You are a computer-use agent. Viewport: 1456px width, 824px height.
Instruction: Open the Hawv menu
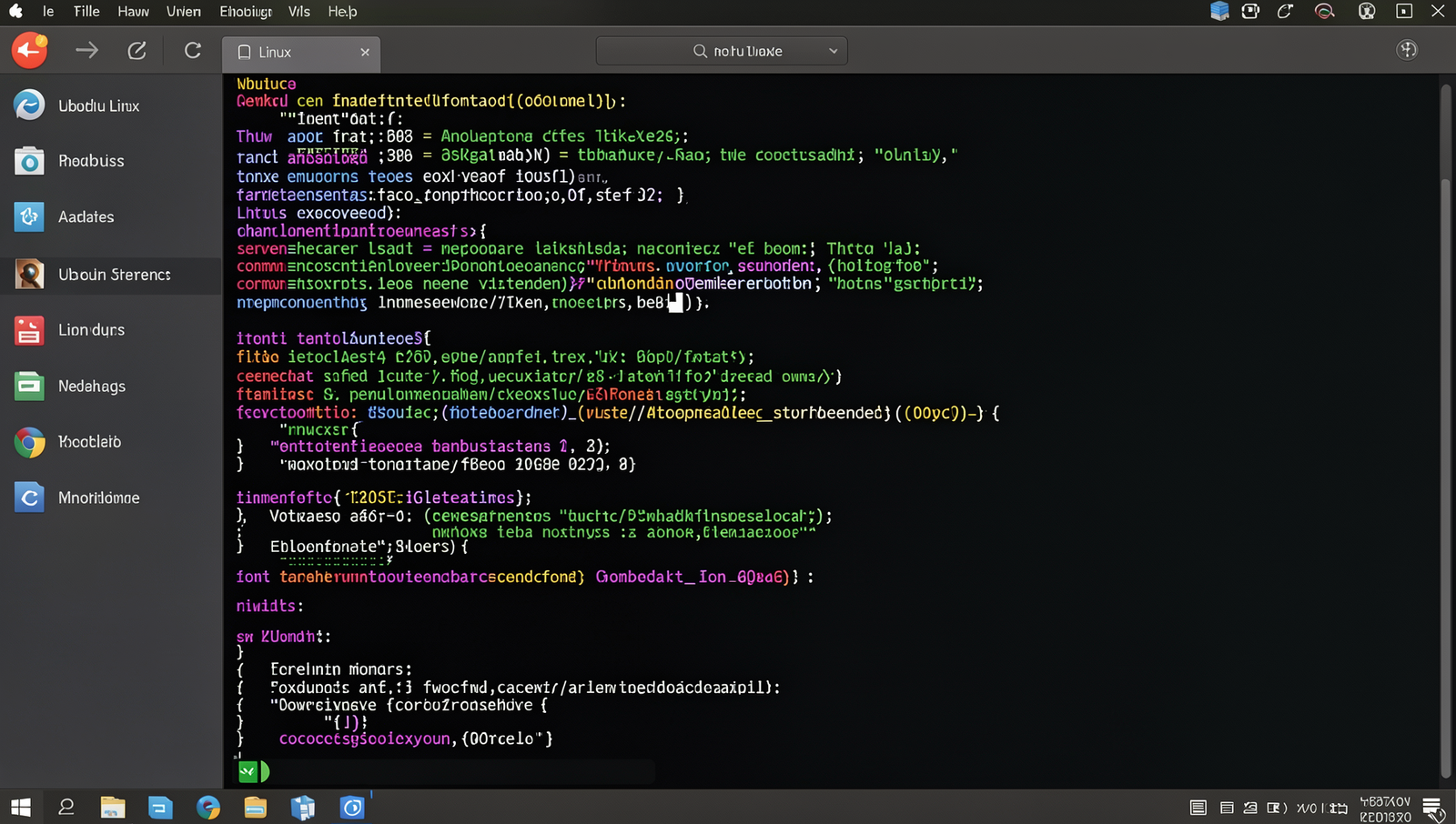click(x=133, y=11)
